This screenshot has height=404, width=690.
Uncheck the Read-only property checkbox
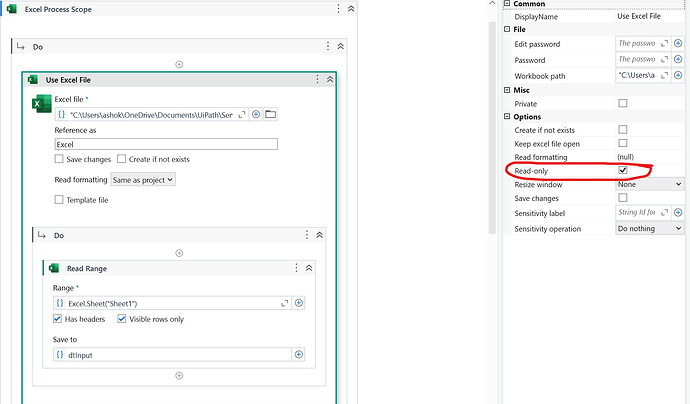(623, 170)
